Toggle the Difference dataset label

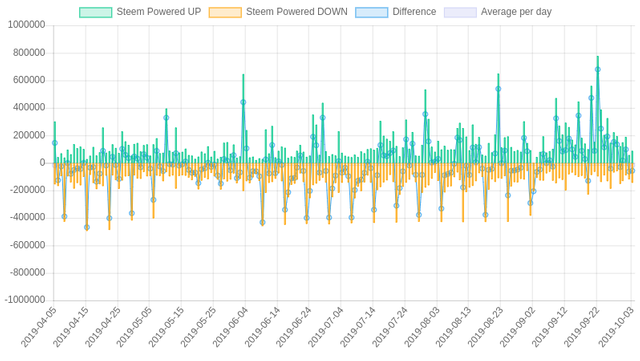click(414, 12)
